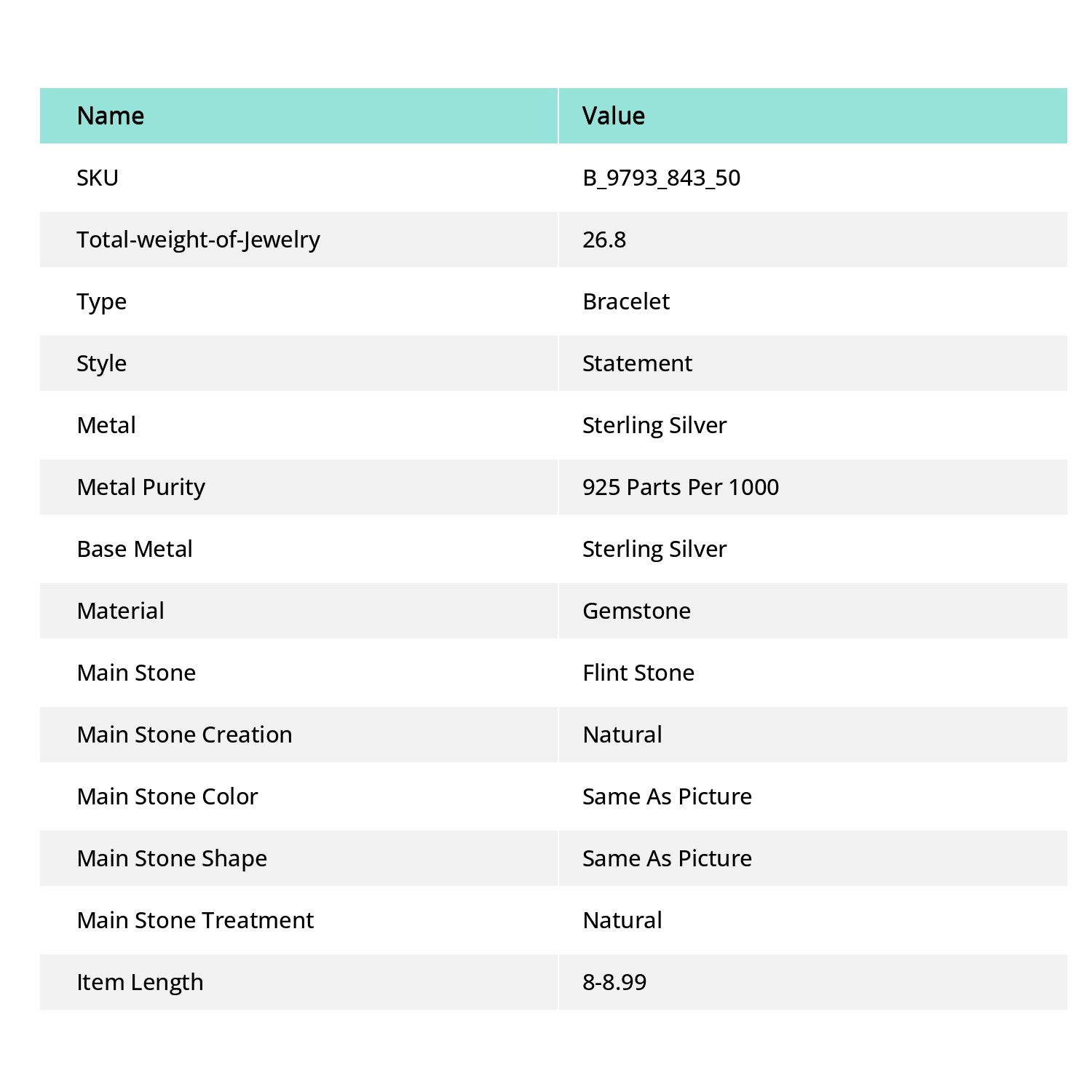Image resolution: width=1092 pixels, height=1092 pixels.
Task: Click the Base Metal label
Action: (x=135, y=549)
